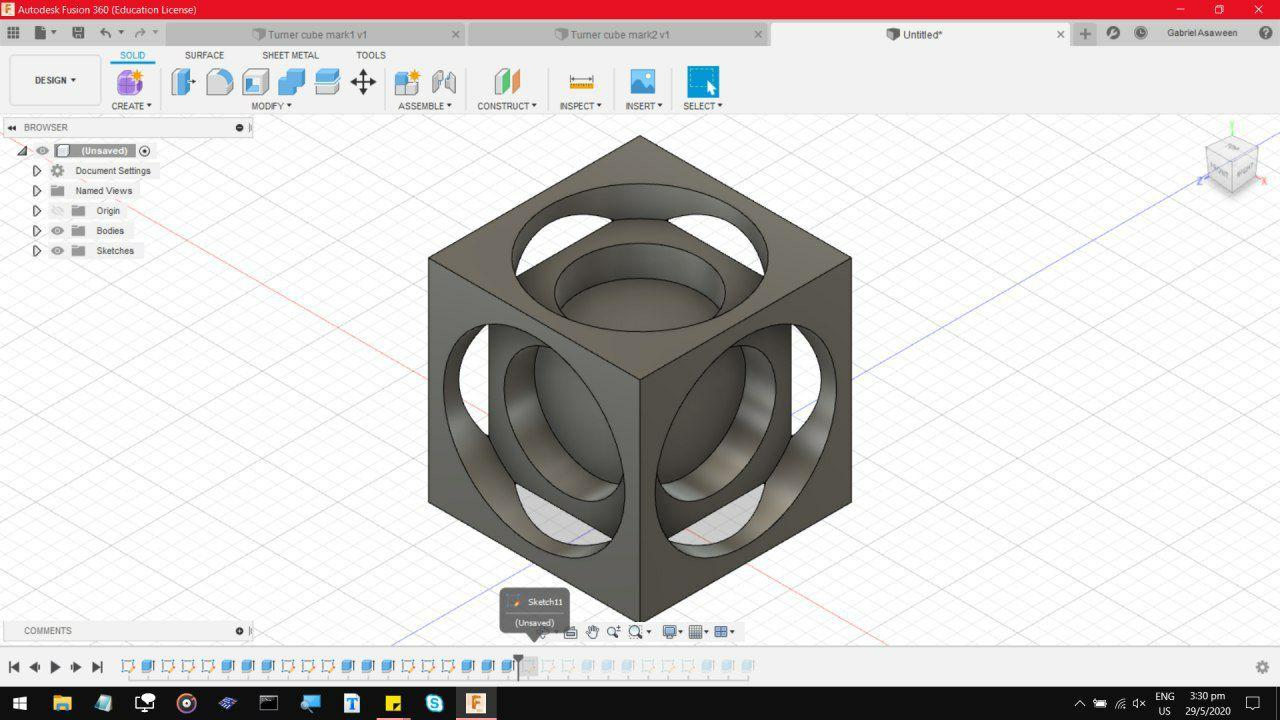Select the Press Pull tool
1280x720 pixels.
(183, 82)
